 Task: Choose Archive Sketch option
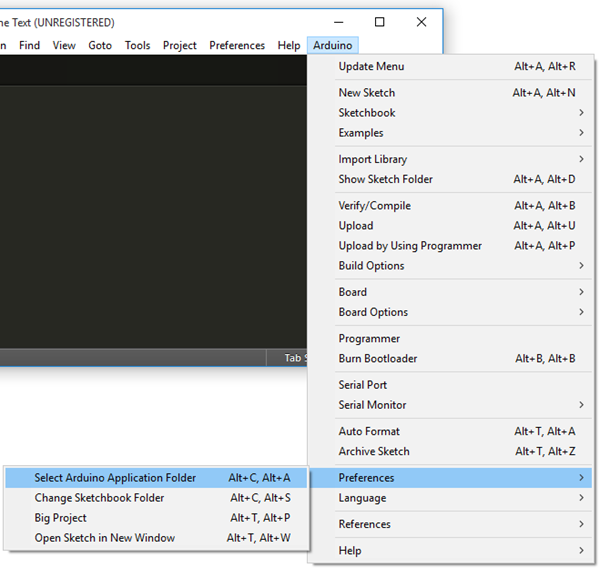tap(374, 452)
